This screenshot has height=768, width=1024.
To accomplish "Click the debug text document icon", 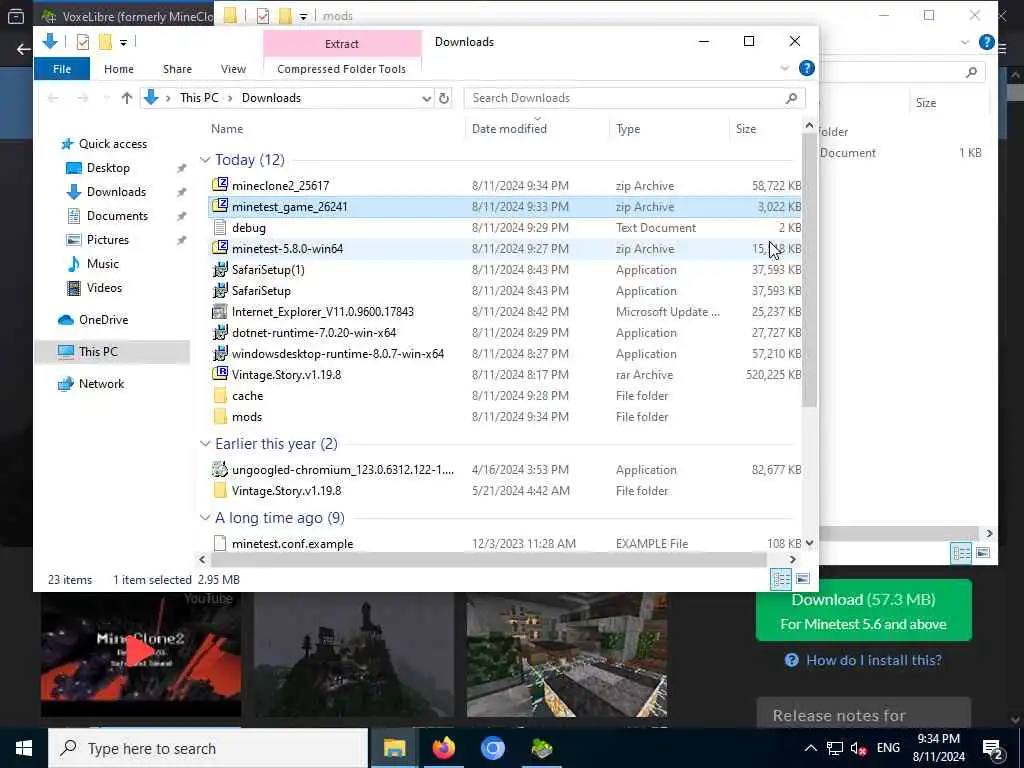I will pyautogui.click(x=220, y=227).
